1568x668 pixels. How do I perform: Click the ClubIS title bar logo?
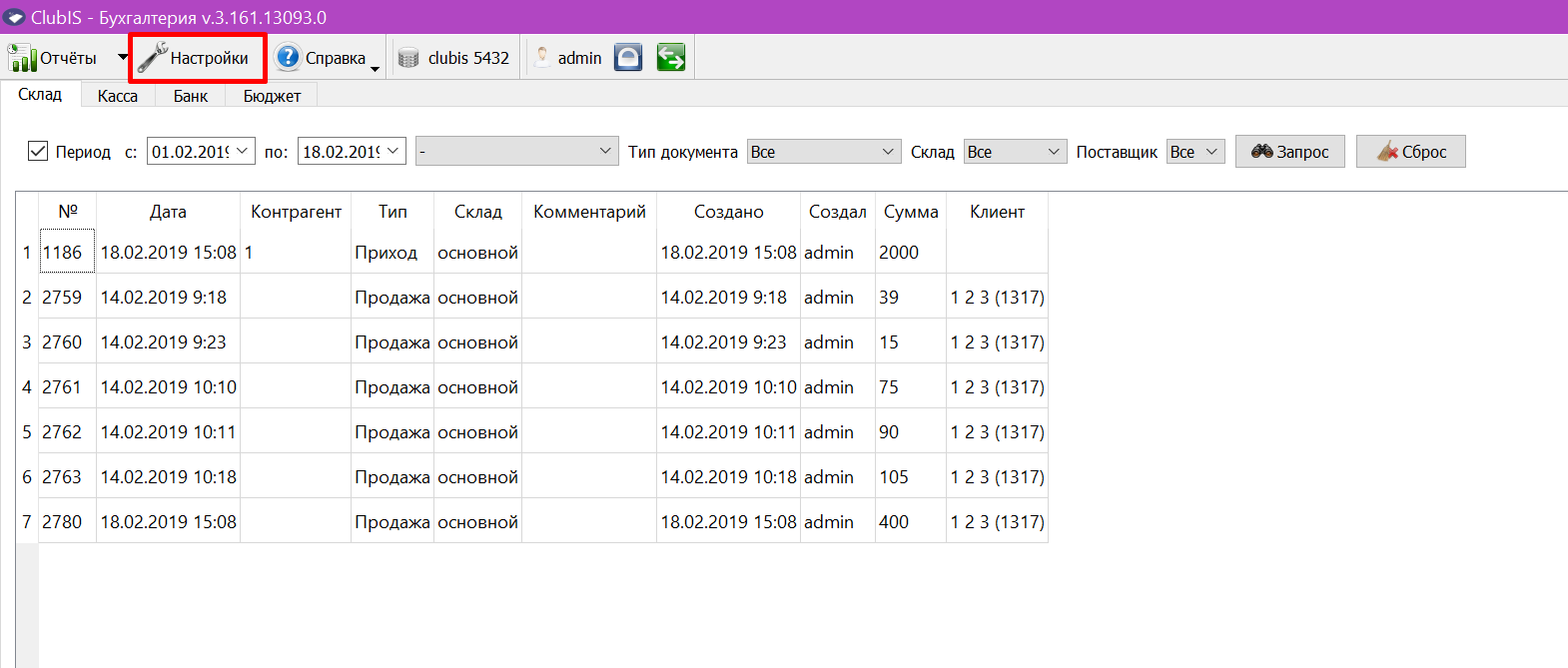(x=14, y=17)
